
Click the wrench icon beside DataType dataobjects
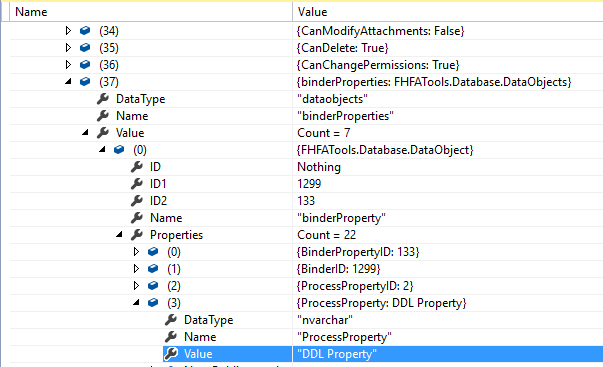[103, 99]
